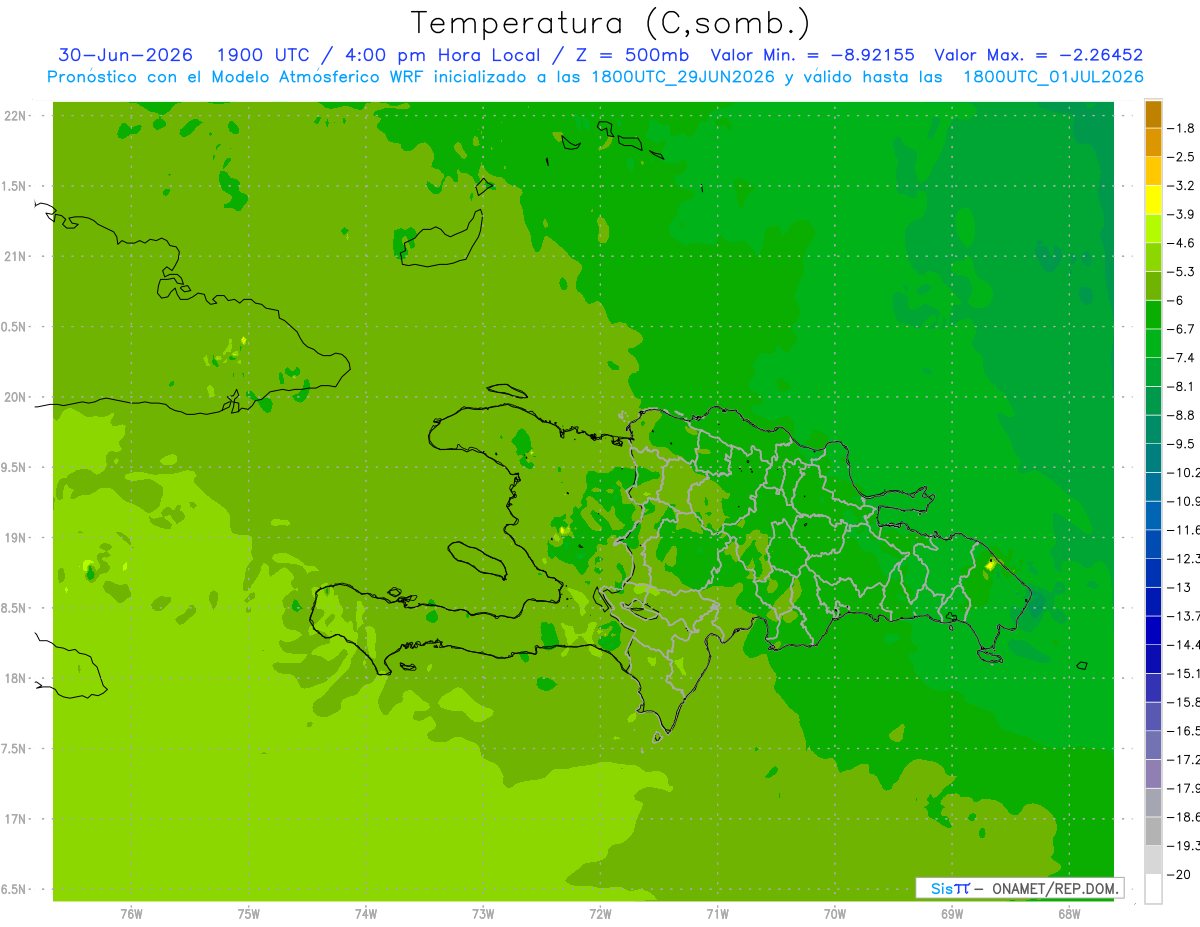This screenshot has height=927, width=1200.
Task: Click the "-20" colorbar value
Action: coord(1178,874)
